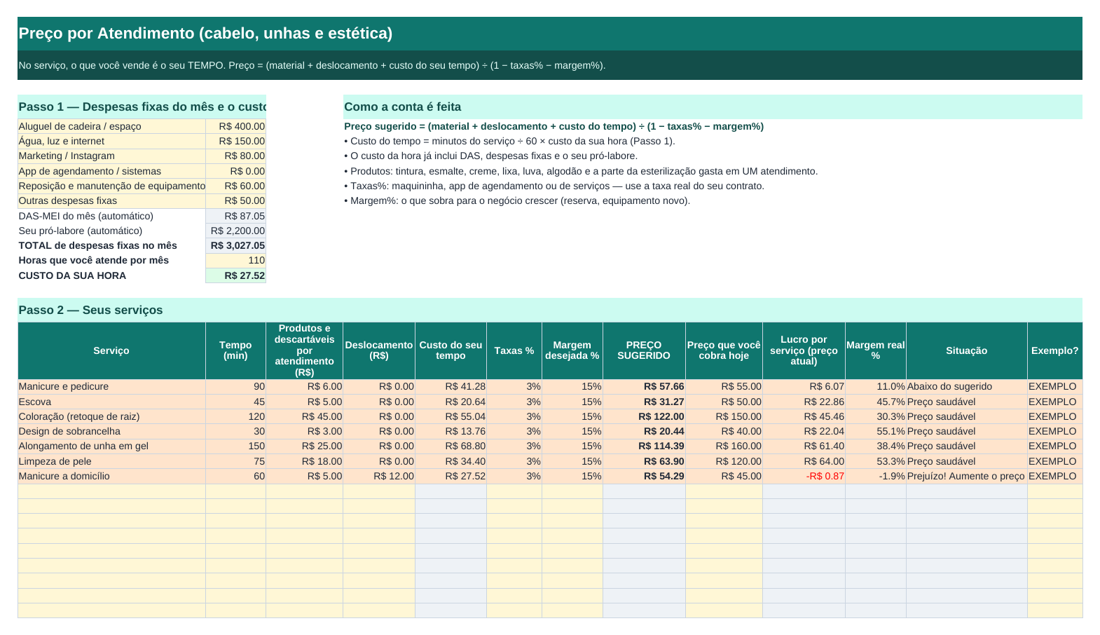Select 'Reposição e manutenção de equipamento' label
1100x635 pixels.
[112, 186]
